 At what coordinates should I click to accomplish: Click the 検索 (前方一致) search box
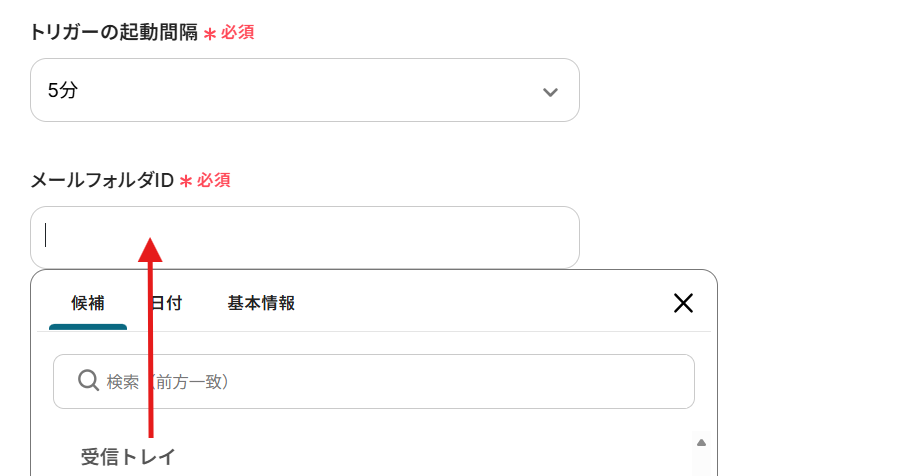(x=400, y=381)
